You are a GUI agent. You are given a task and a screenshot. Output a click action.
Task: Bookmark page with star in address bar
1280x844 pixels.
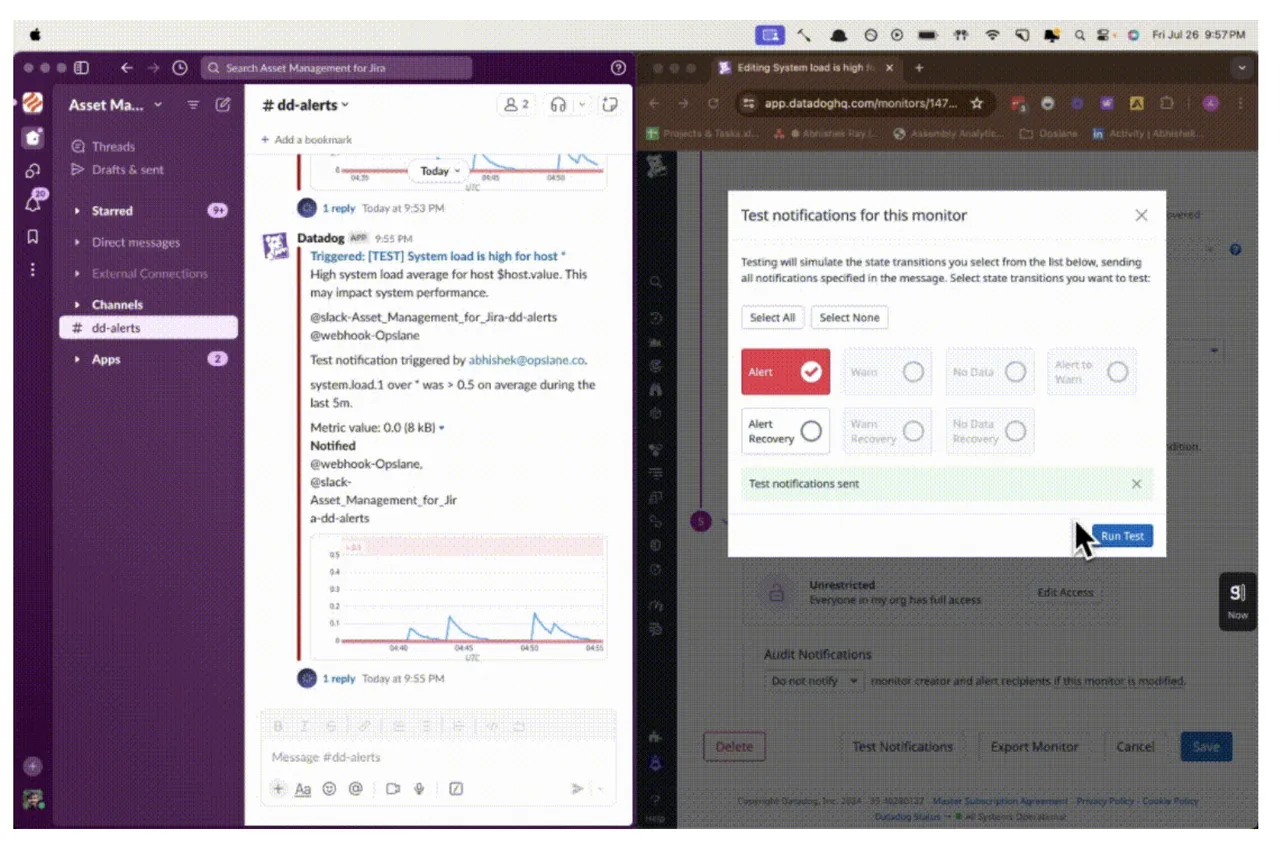(x=977, y=103)
